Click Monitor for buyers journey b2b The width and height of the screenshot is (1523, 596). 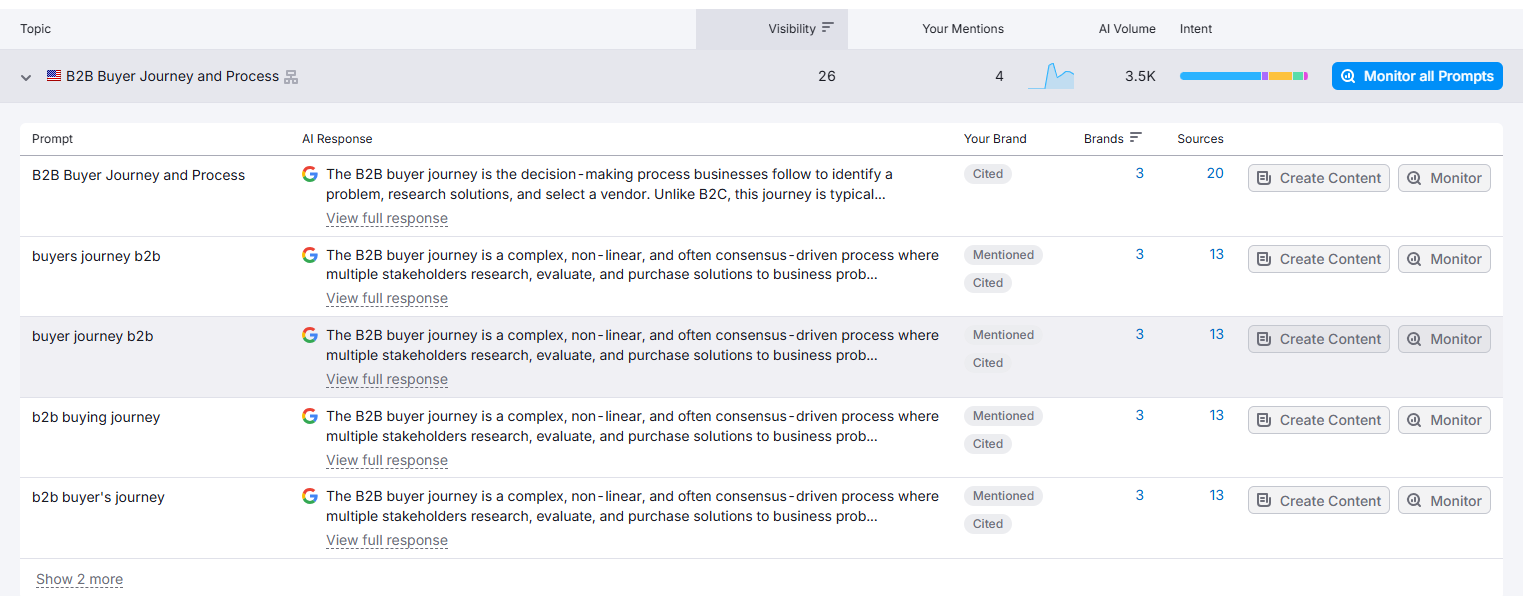coord(1444,259)
